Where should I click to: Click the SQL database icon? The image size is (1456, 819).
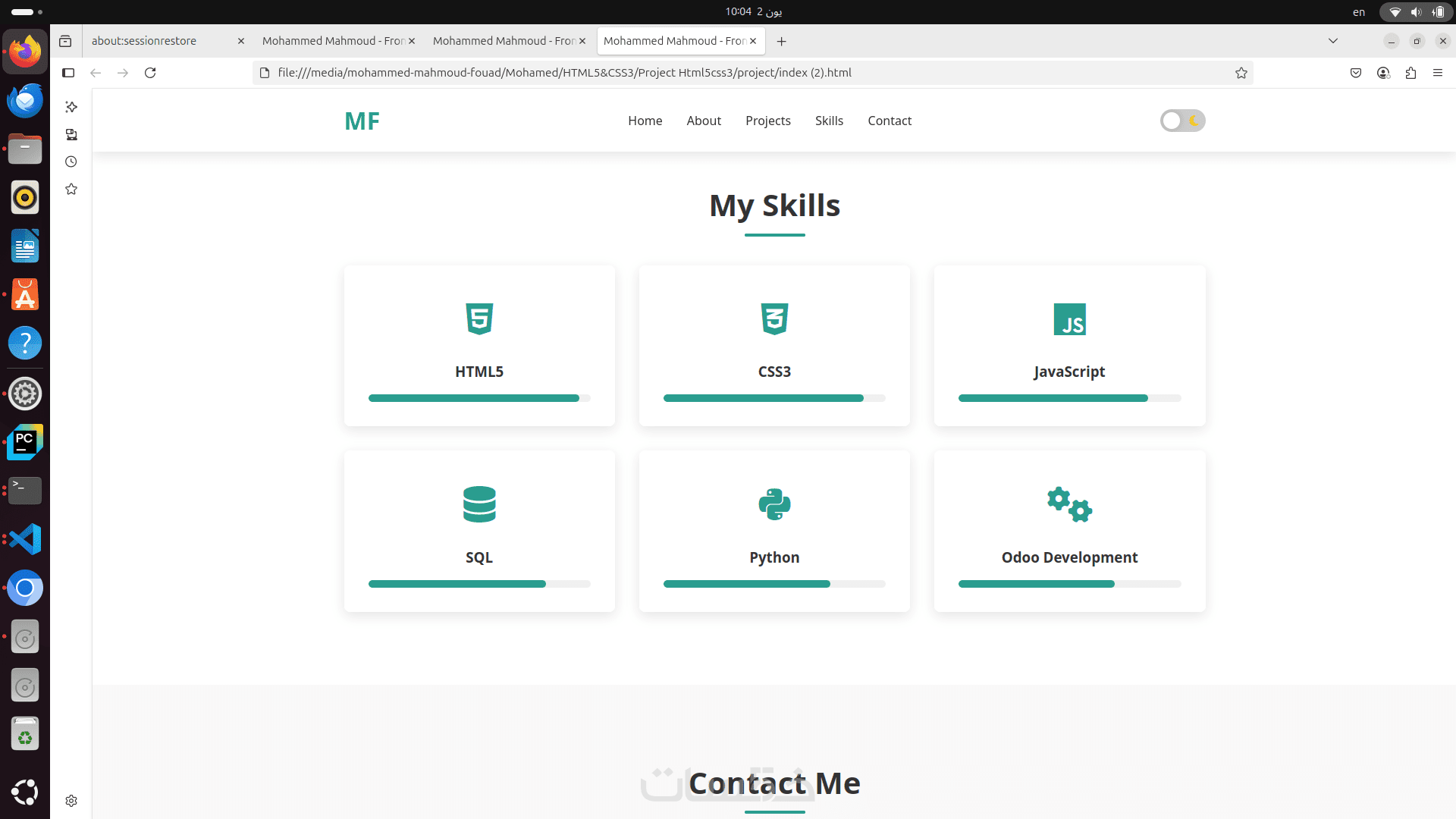pyautogui.click(x=479, y=504)
